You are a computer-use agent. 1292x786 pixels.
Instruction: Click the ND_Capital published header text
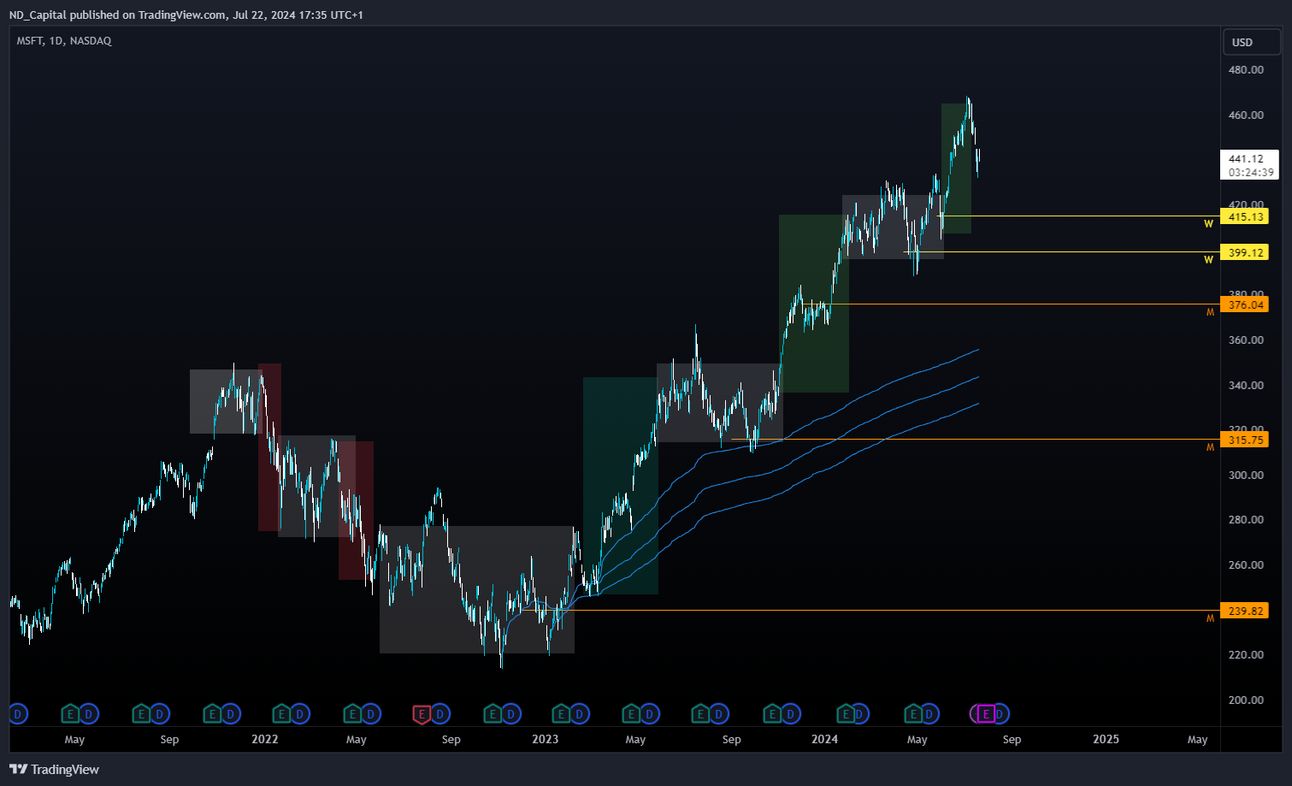coord(186,15)
